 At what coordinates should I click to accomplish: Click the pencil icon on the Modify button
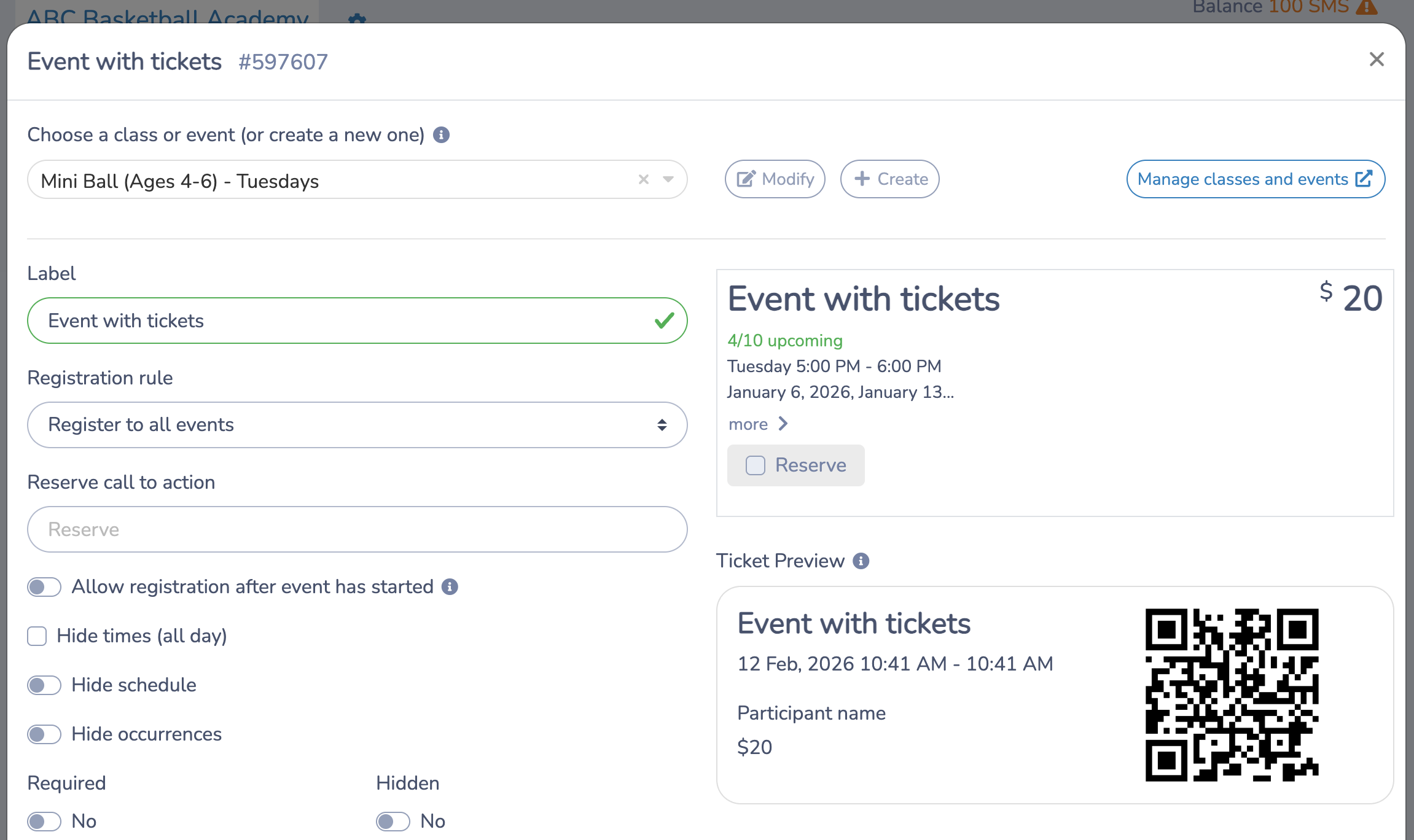tap(744, 179)
